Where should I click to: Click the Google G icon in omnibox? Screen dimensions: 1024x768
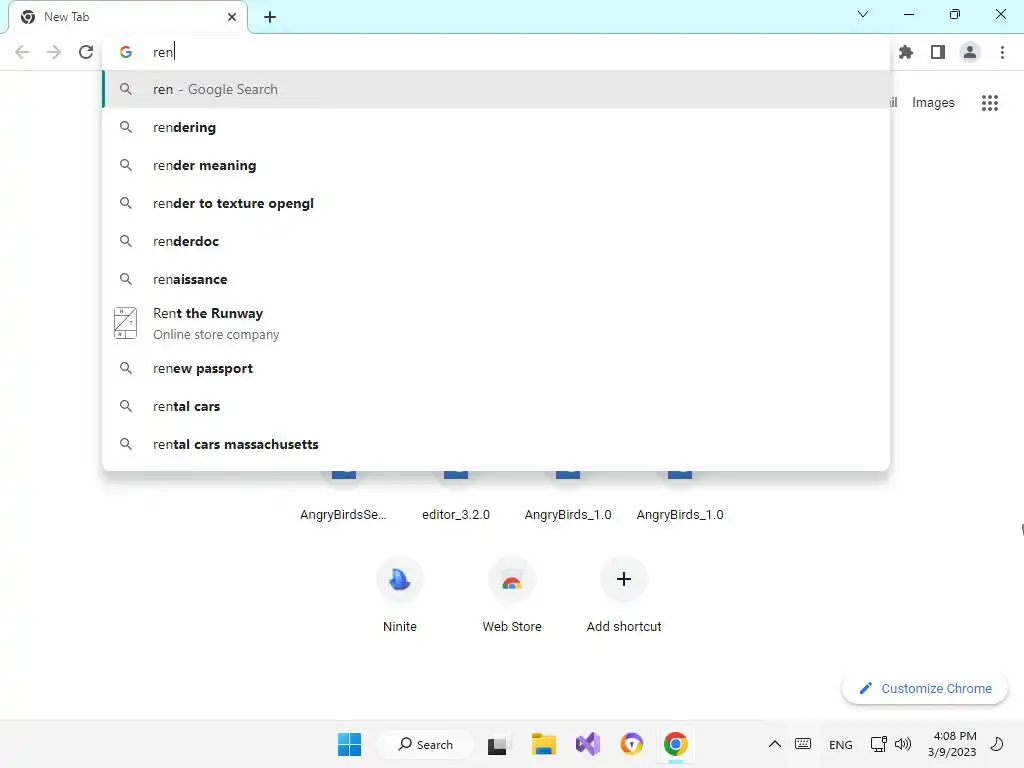point(126,52)
